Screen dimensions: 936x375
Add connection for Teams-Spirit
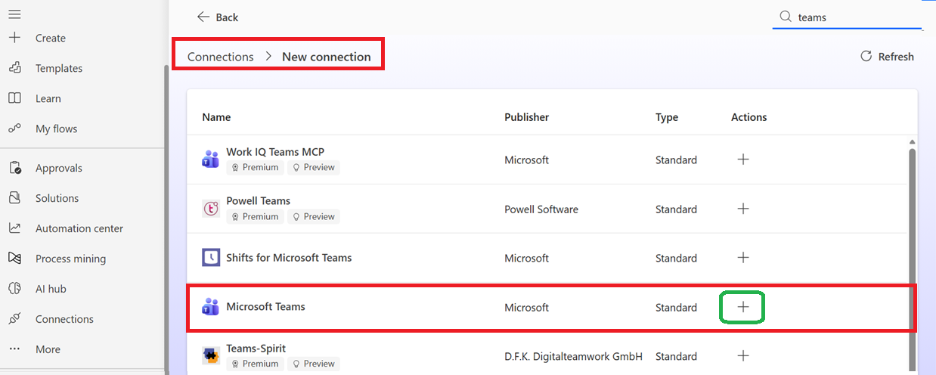click(x=743, y=356)
